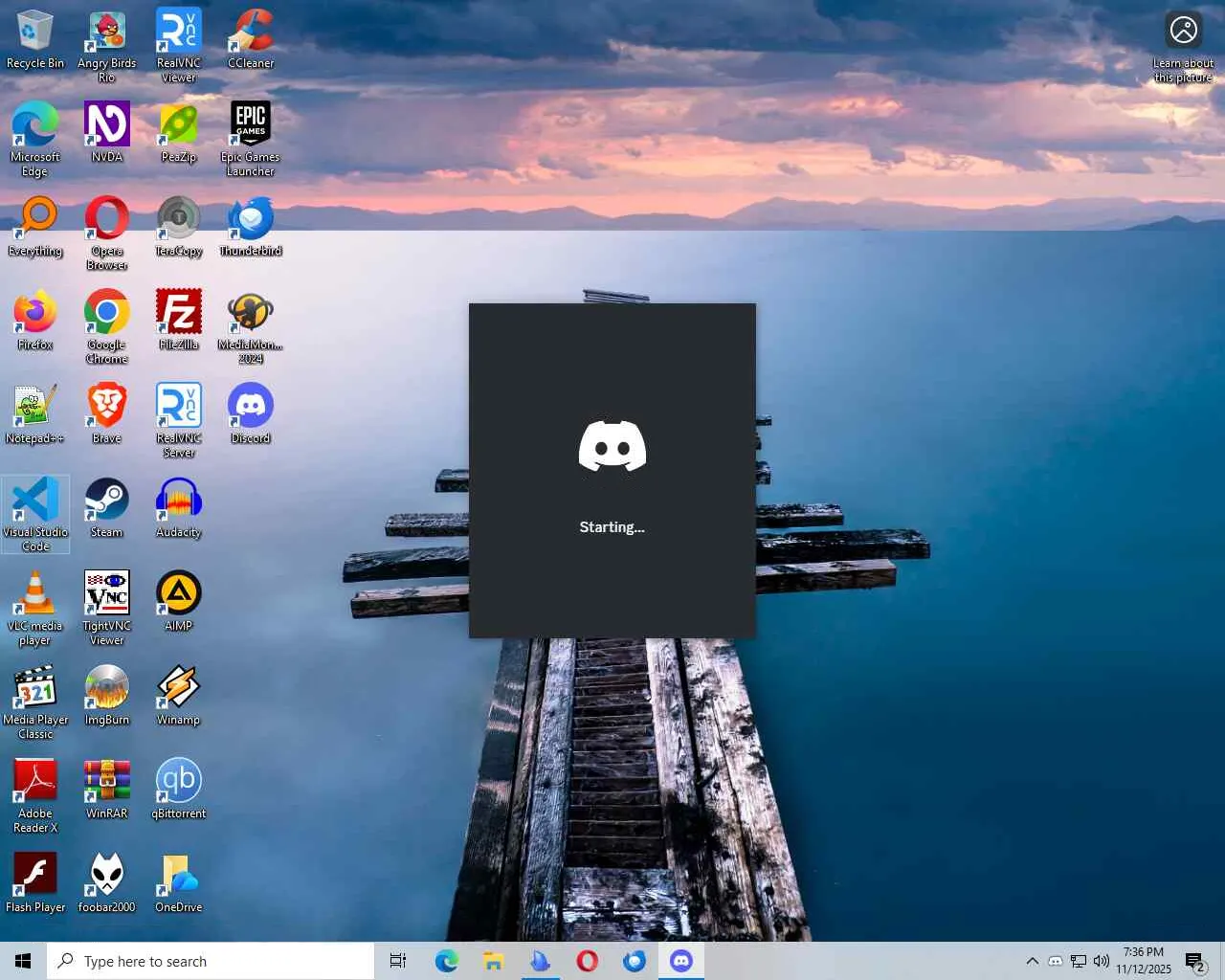Viewport: 1225px width, 980px height.
Task: Select the Visual Studio Code shortcut
Action: click(35, 515)
